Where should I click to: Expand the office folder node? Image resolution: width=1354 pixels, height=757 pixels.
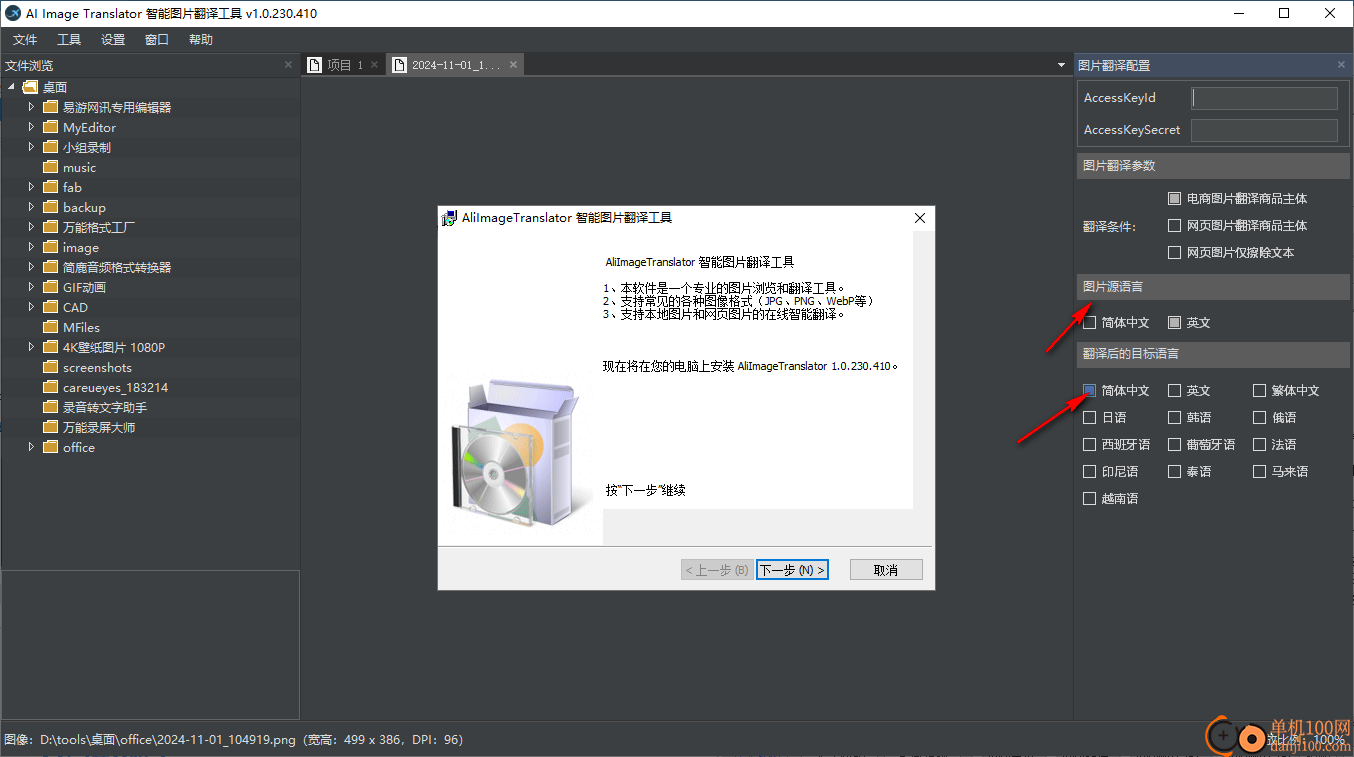pos(31,447)
